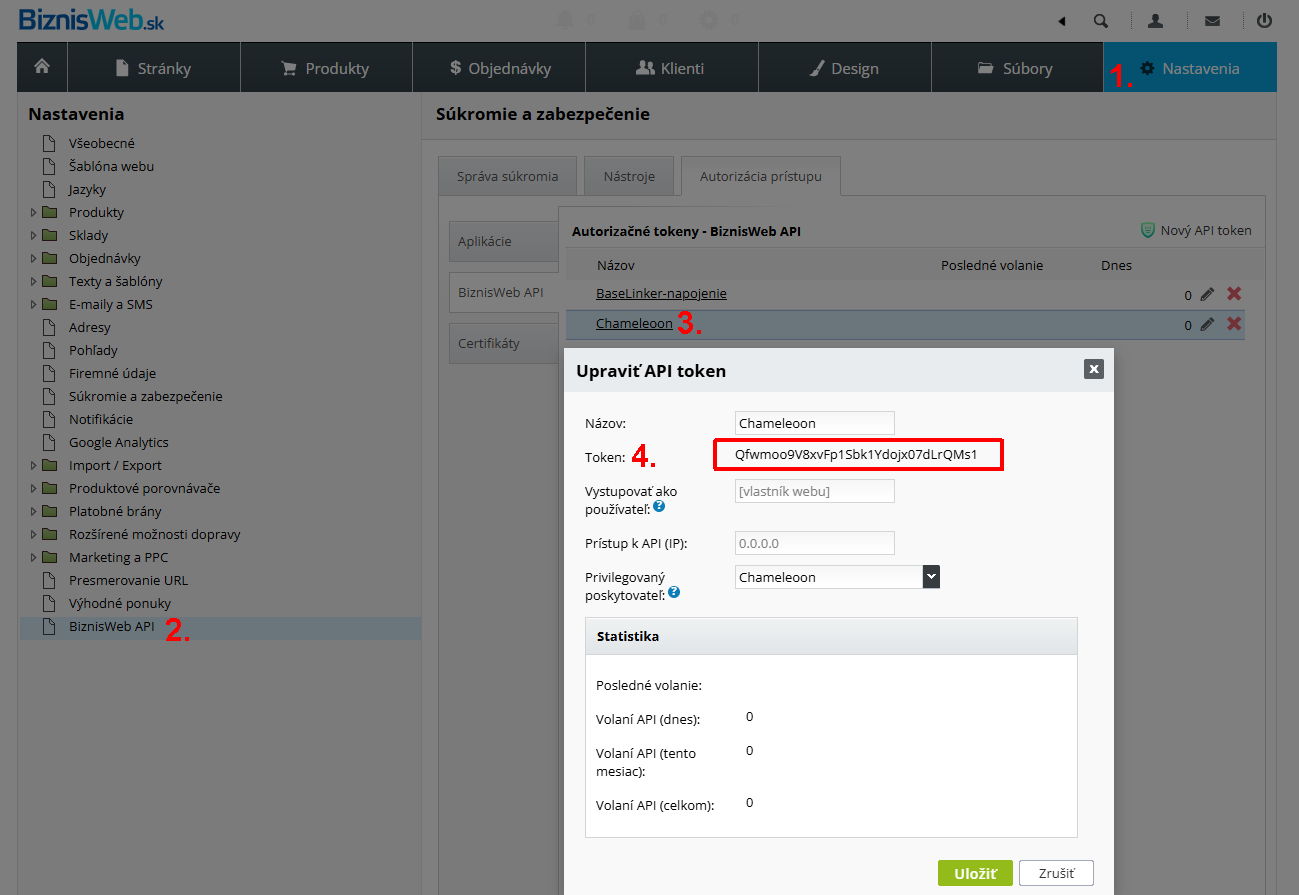Open the user profile icon
This screenshot has height=895, width=1299.
click(1155, 20)
